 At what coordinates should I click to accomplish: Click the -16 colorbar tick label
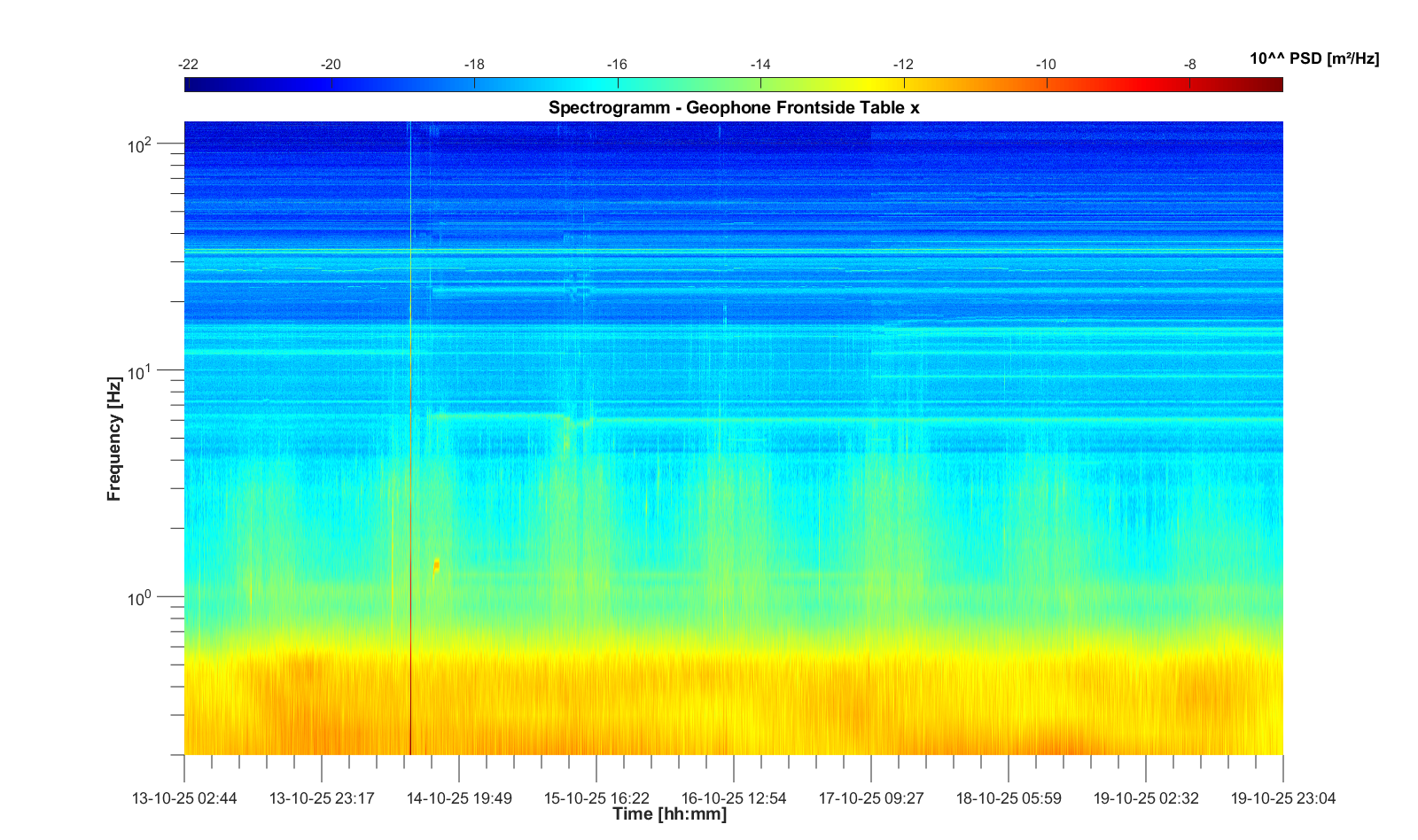[x=617, y=65]
